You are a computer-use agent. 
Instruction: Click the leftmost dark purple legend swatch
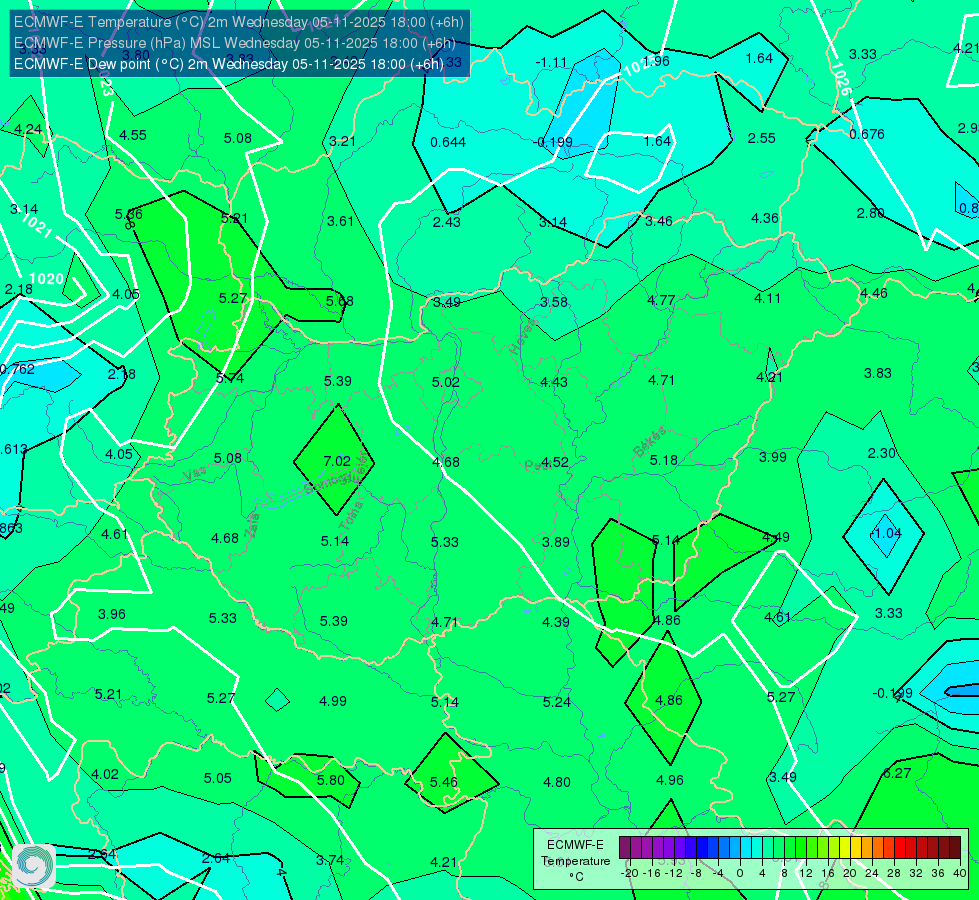click(x=624, y=848)
